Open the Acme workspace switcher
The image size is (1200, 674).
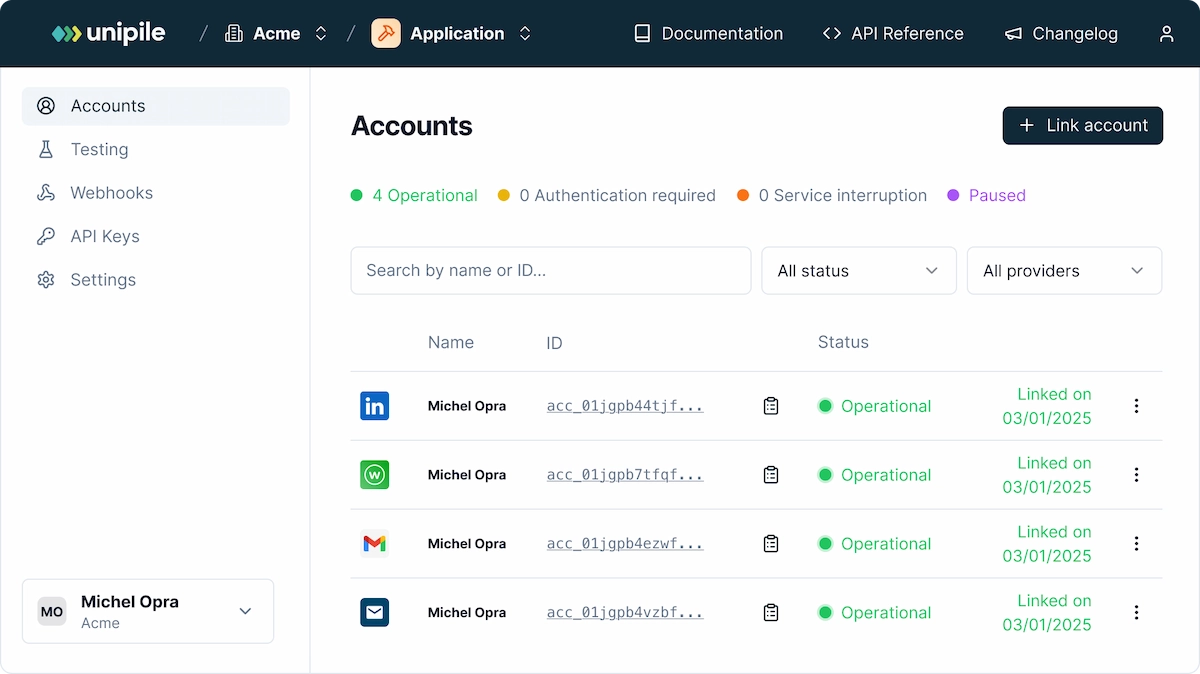click(x=277, y=34)
